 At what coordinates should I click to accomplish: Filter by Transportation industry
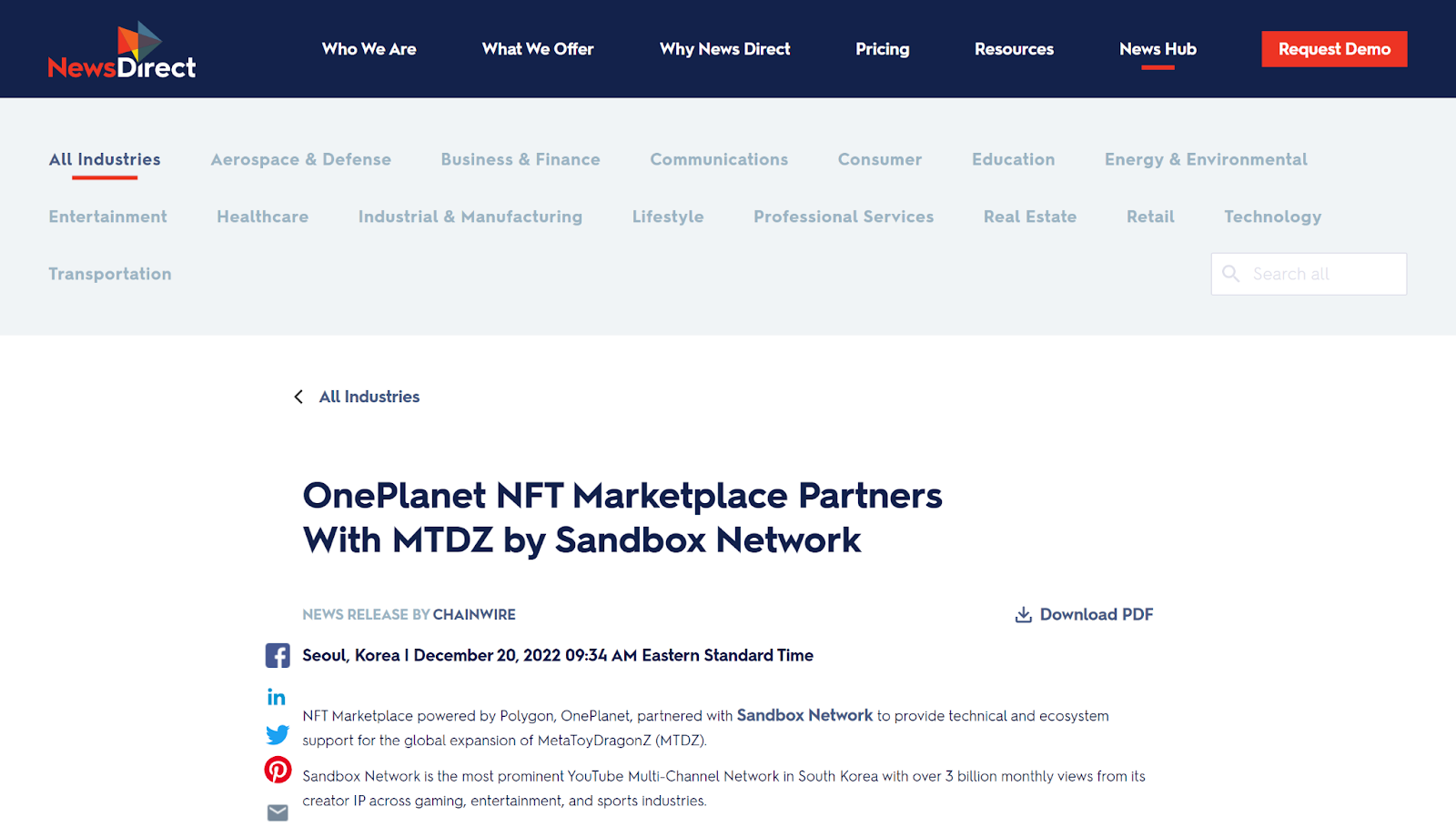click(110, 274)
